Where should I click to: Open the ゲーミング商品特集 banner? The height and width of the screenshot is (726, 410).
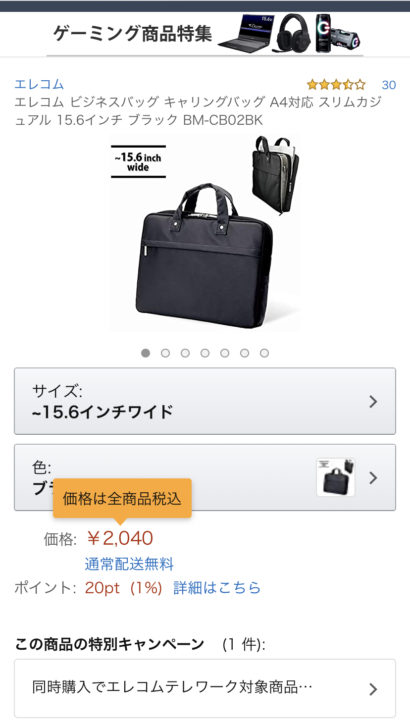pos(205,34)
